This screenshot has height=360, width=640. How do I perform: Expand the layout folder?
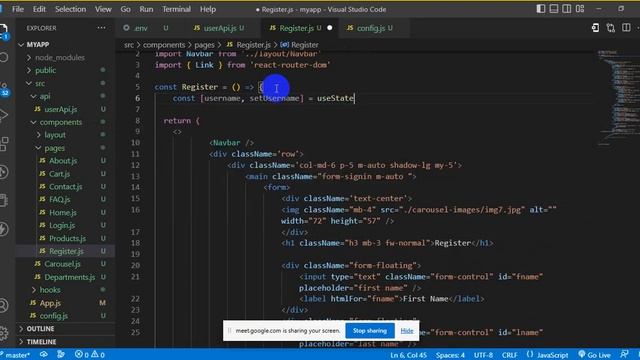55,135
